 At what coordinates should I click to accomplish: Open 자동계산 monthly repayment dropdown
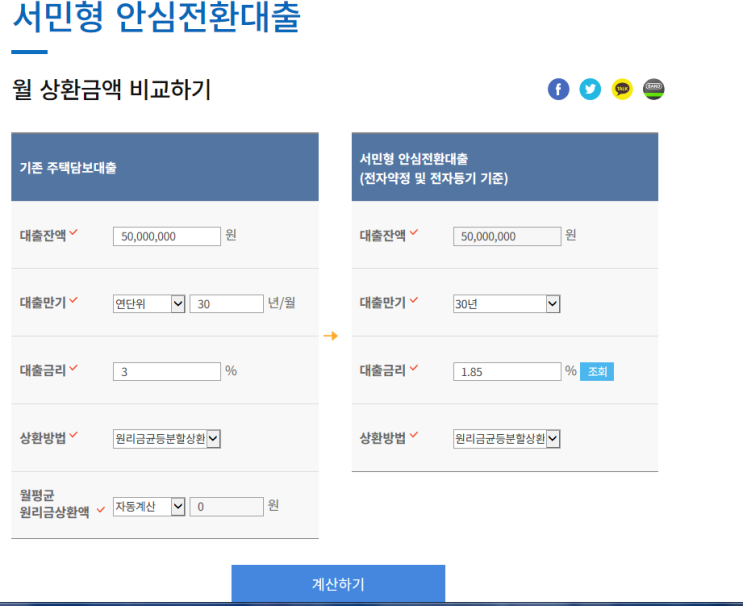coord(149,507)
